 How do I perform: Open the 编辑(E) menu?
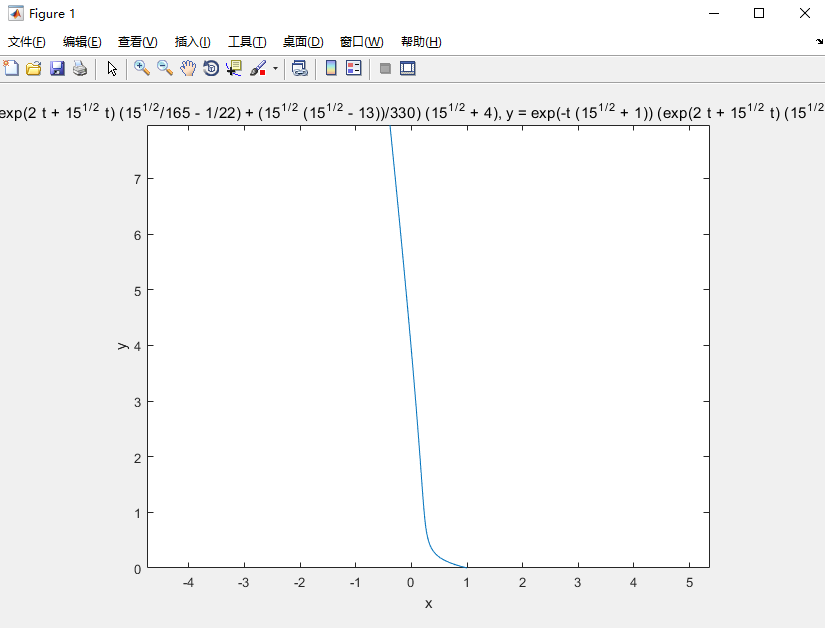82,42
